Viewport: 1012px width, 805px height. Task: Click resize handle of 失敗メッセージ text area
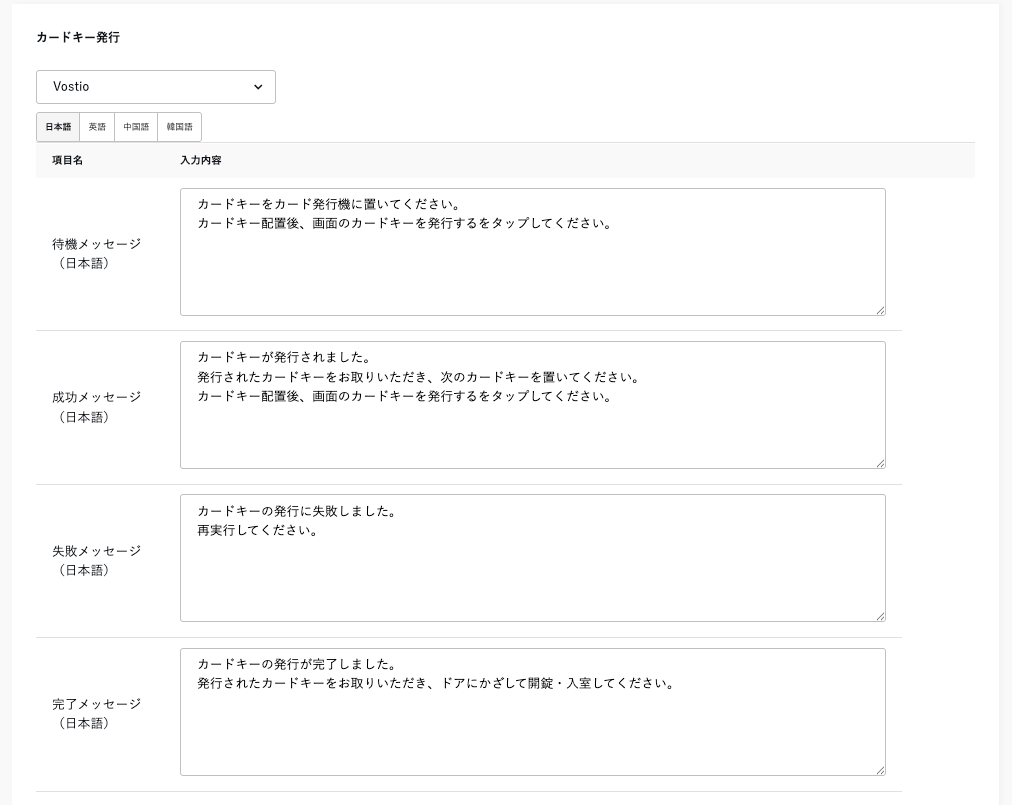point(880,616)
